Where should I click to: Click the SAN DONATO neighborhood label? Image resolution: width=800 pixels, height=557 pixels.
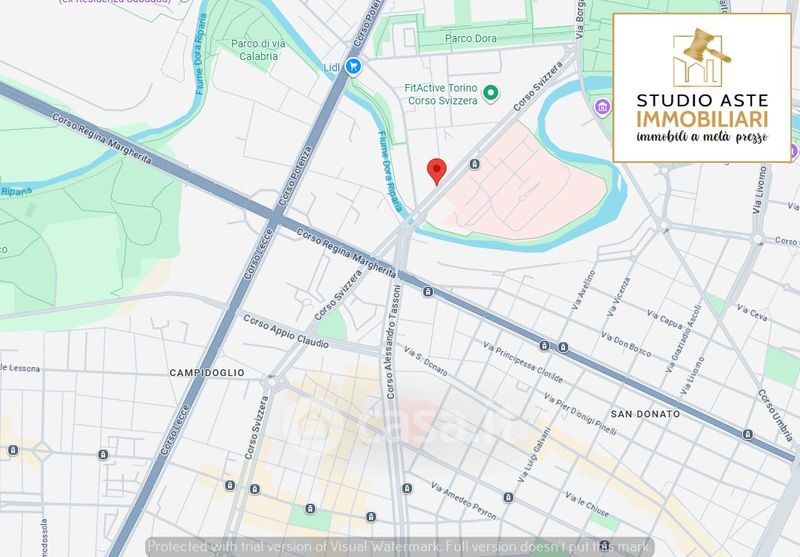[x=645, y=413]
